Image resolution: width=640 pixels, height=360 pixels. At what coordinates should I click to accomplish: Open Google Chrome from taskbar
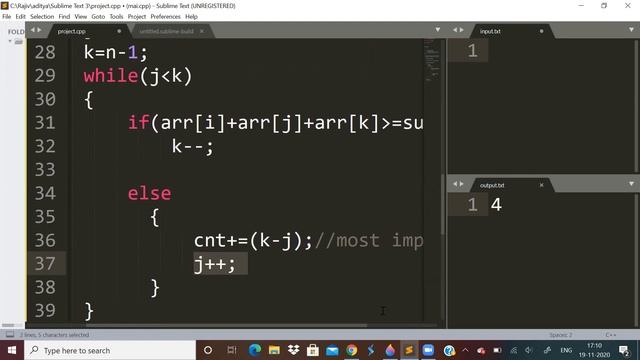tap(351, 350)
